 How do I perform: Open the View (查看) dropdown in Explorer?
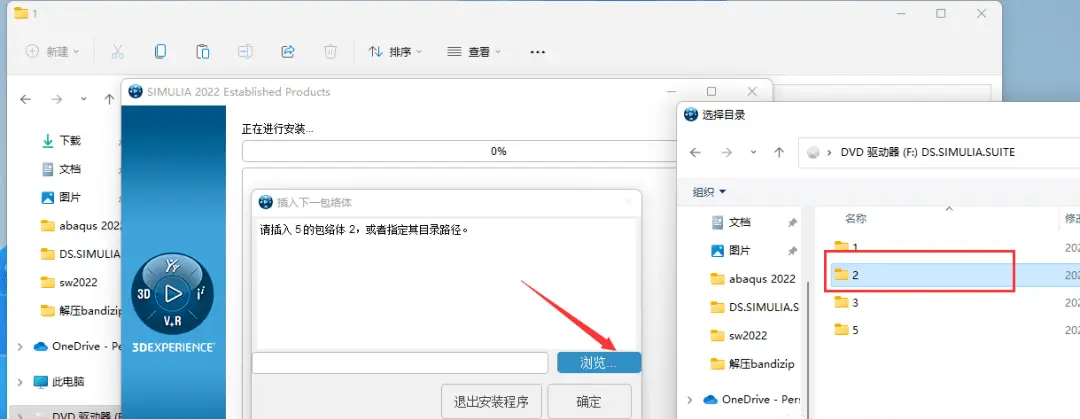pos(474,52)
